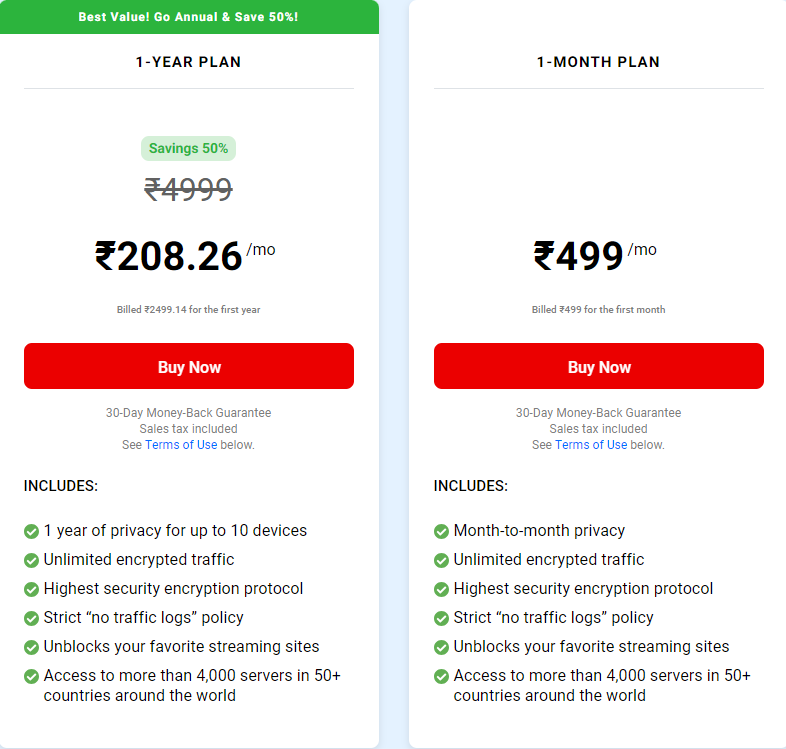Image resolution: width=786 pixels, height=749 pixels.
Task: Click Buy Now for the 1-Year Plan
Action: [x=189, y=366]
